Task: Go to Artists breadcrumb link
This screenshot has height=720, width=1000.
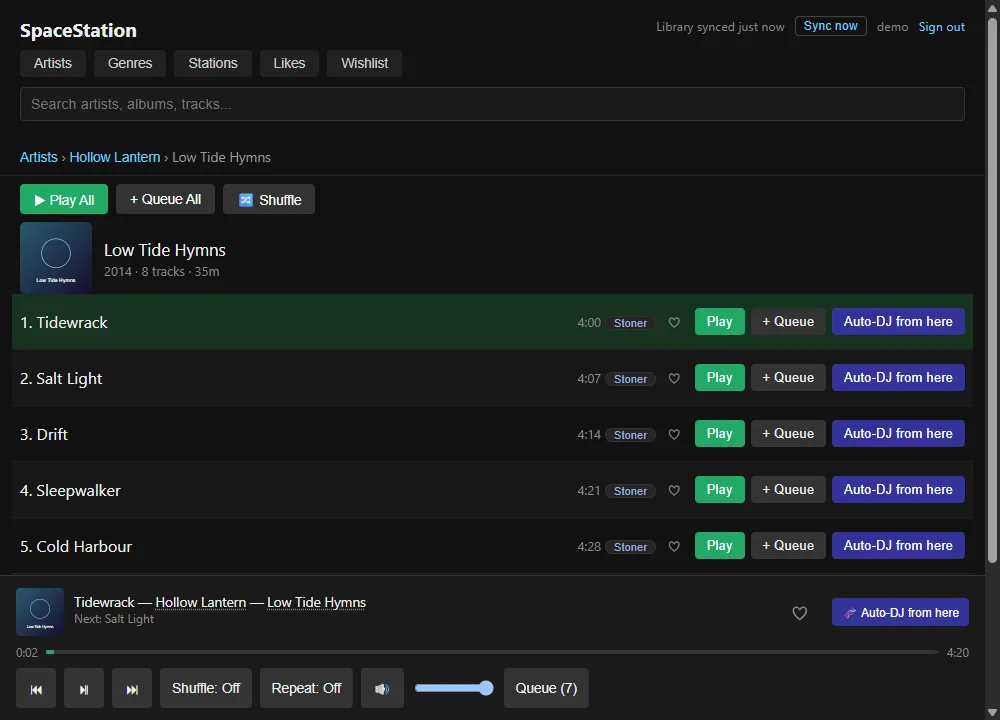Action: point(38,158)
